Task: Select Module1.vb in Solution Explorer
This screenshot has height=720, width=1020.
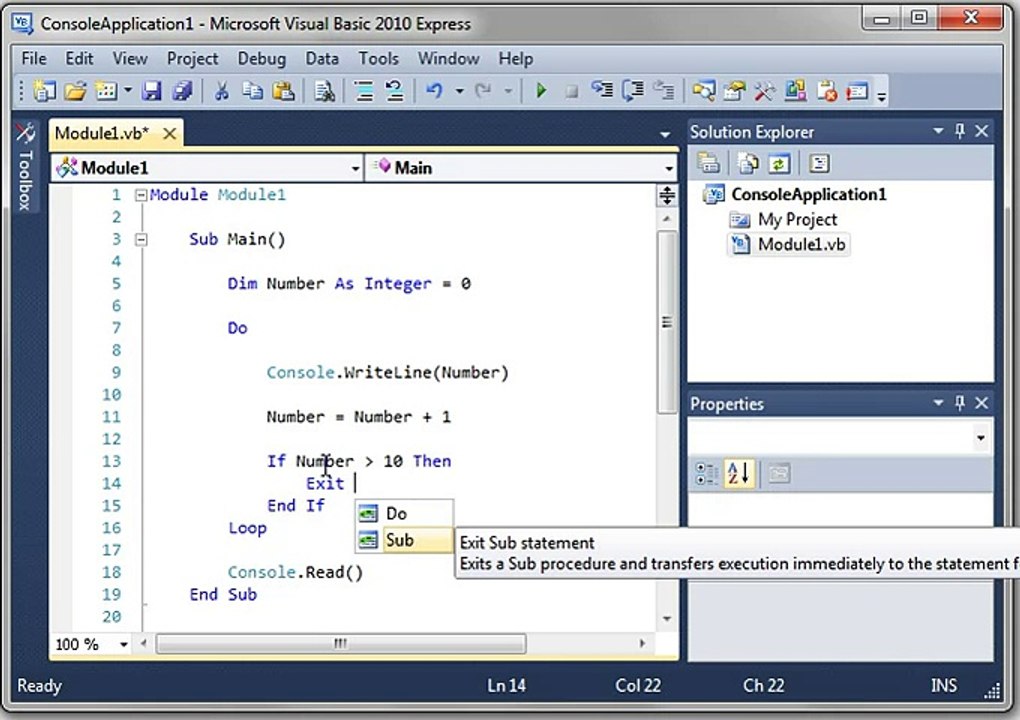Action: [801, 245]
